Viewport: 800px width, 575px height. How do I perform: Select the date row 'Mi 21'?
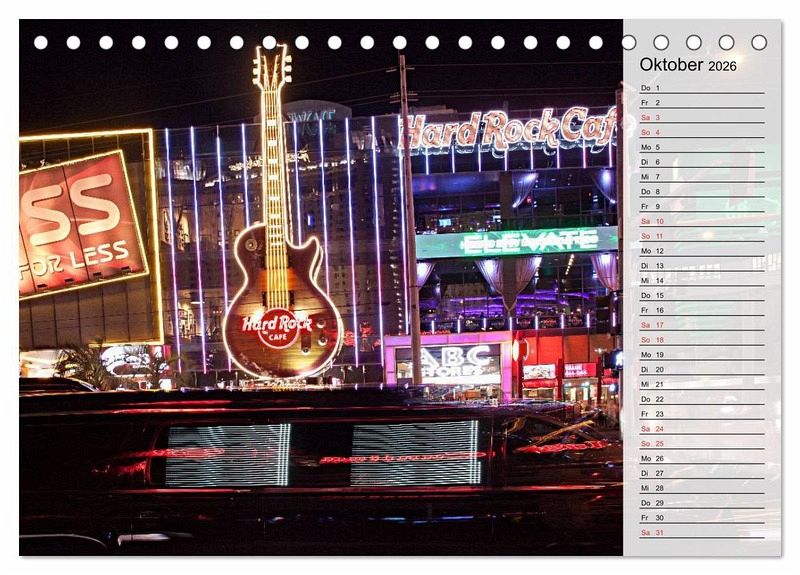pyautogui.click(x=702, y=384)
